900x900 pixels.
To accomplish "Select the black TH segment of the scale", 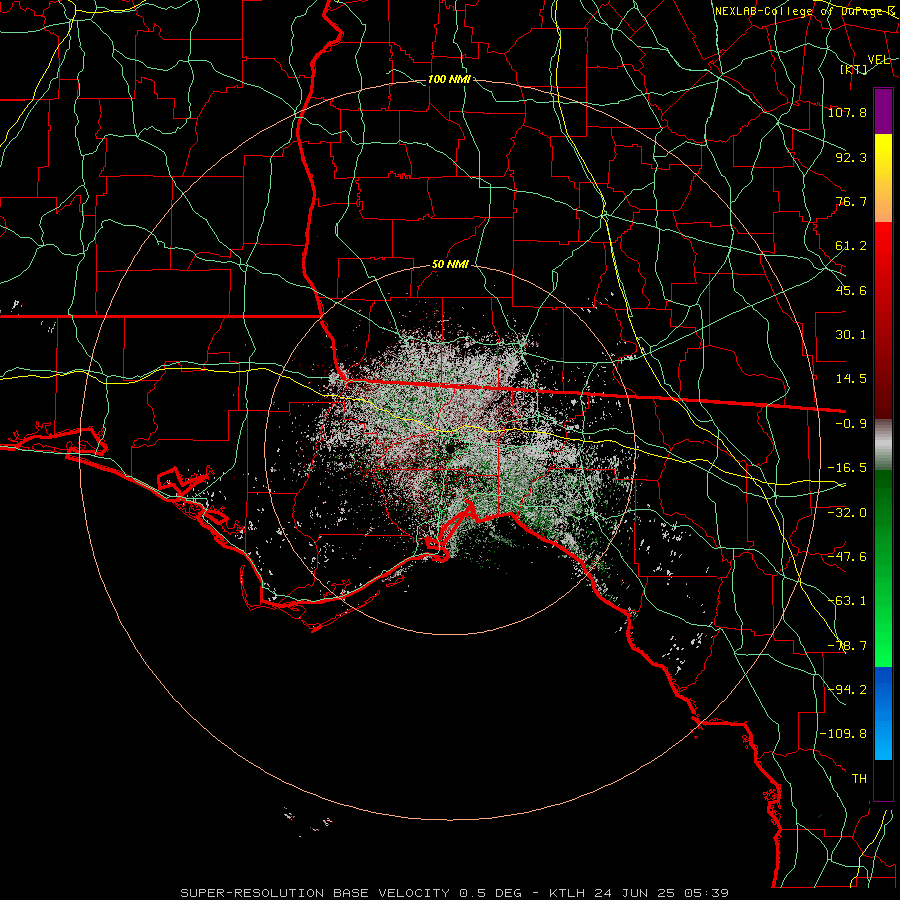I will click(883, 779).
